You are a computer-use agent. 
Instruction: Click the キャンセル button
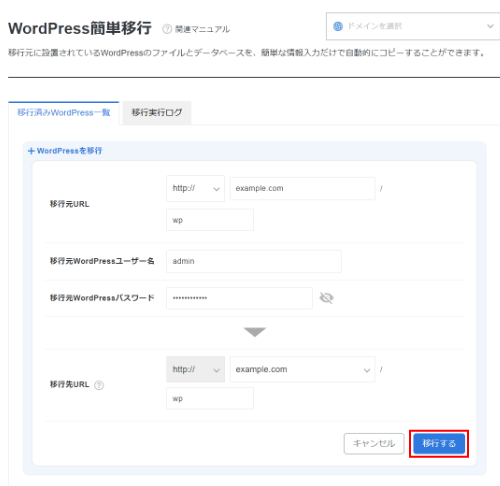coord(374,444)
